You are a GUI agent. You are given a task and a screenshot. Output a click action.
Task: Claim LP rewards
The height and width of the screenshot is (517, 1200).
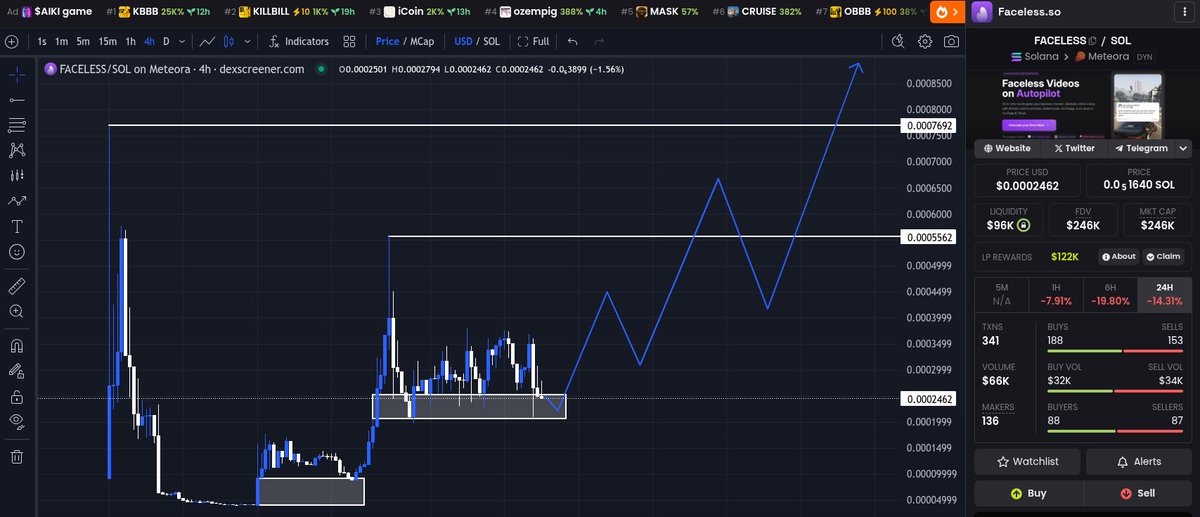click(x=1163, y=256)
